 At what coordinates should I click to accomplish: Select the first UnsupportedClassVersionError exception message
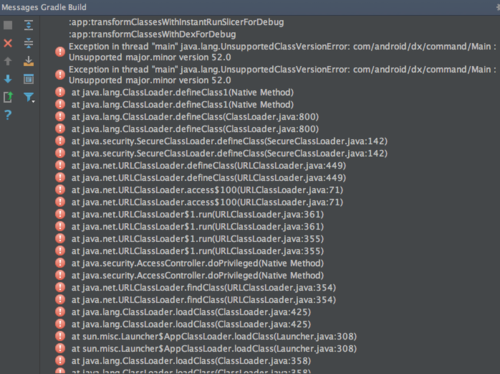tap(282, 52)
